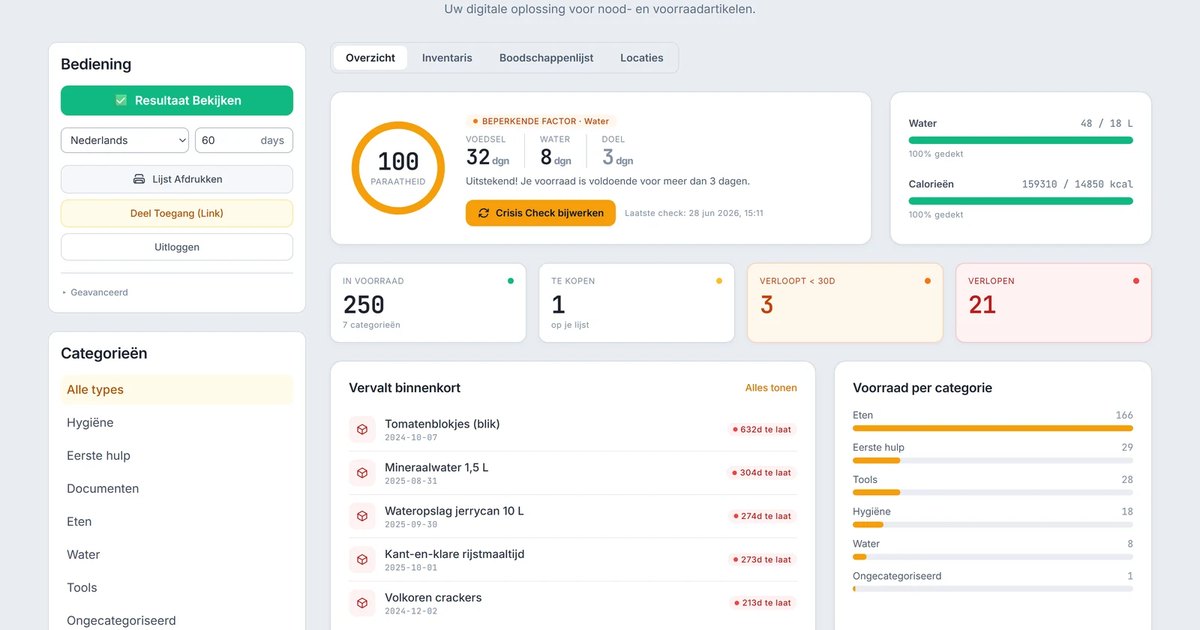
Task: Click the box icon beside Mineraalwater 1,5 L
Action: 362,472
